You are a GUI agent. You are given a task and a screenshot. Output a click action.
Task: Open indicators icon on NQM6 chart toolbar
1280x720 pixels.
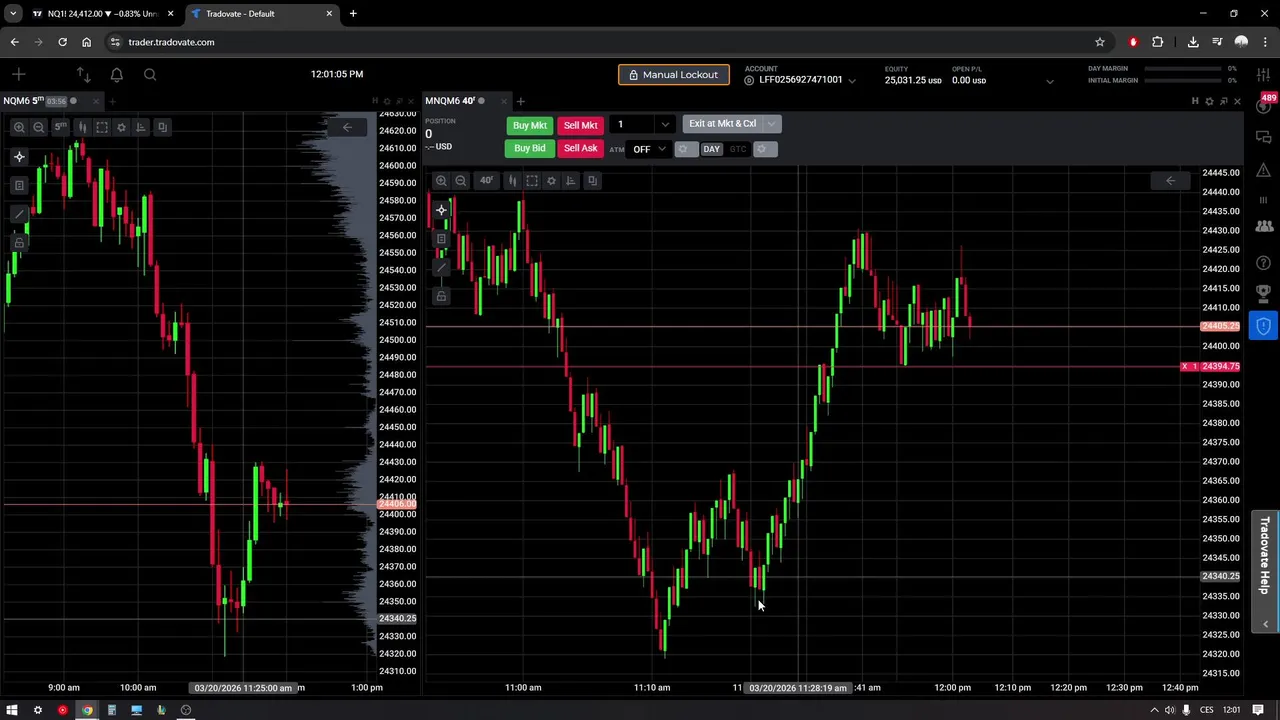coord(140,127)
